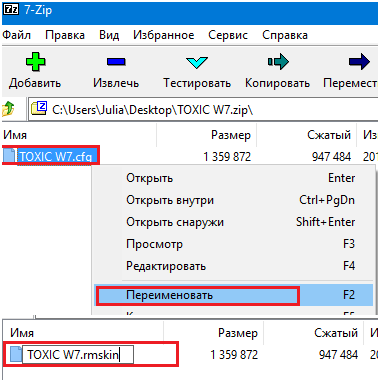Image resolution: width=388 pixels, height=380 pixels.
Task: Click the 7-Zip title bar logo
Action: click(11, 10)
